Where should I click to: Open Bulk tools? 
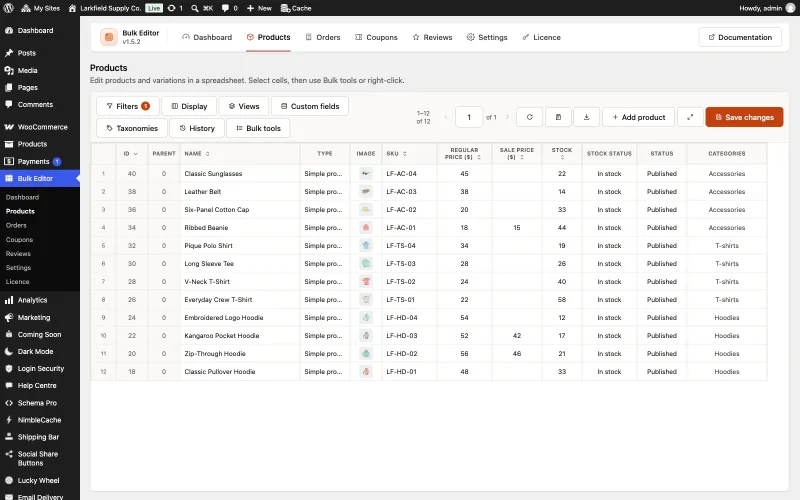coord(258,128)
